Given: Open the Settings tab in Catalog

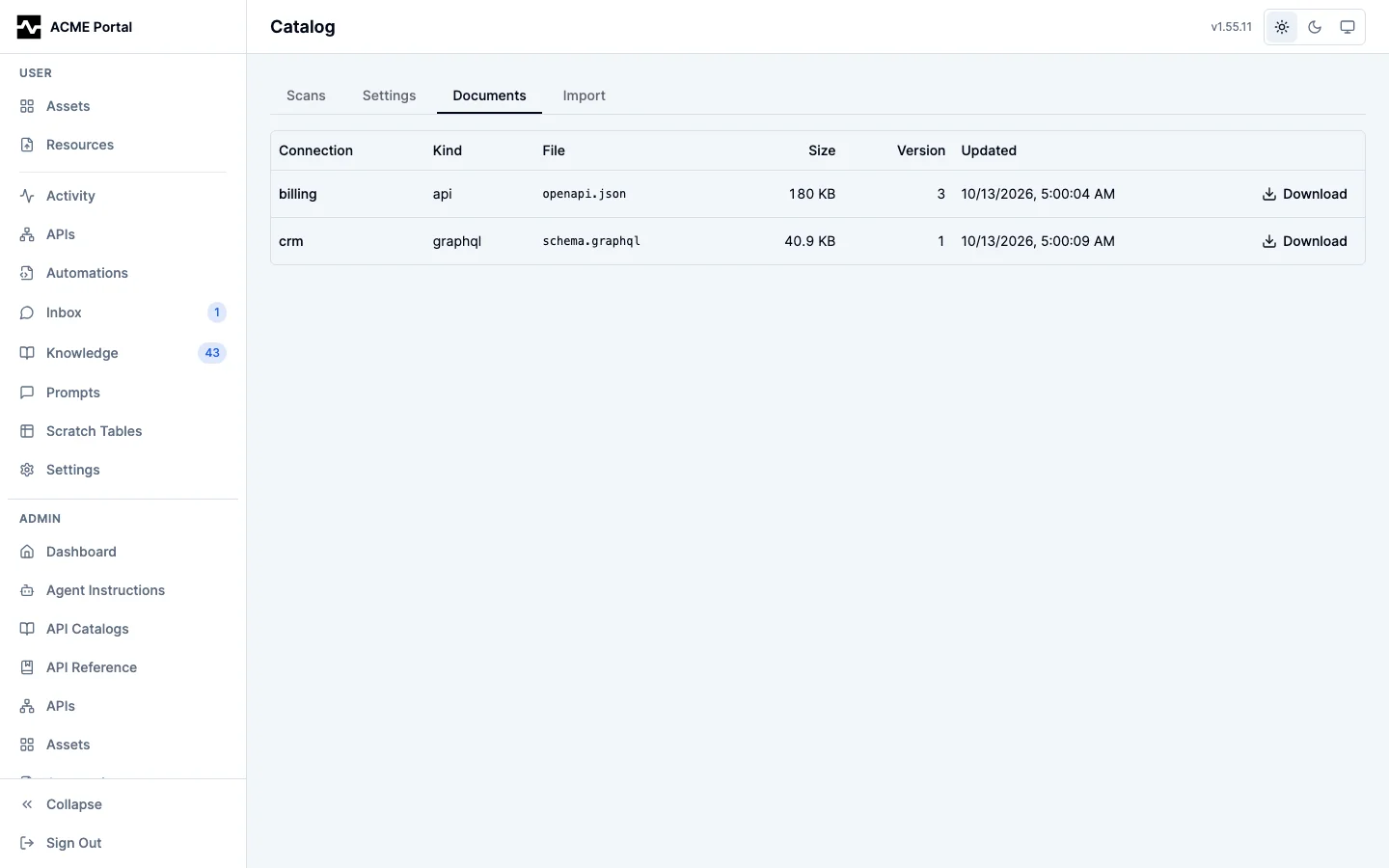Looking at the screenshot, I should pos(390,95).
